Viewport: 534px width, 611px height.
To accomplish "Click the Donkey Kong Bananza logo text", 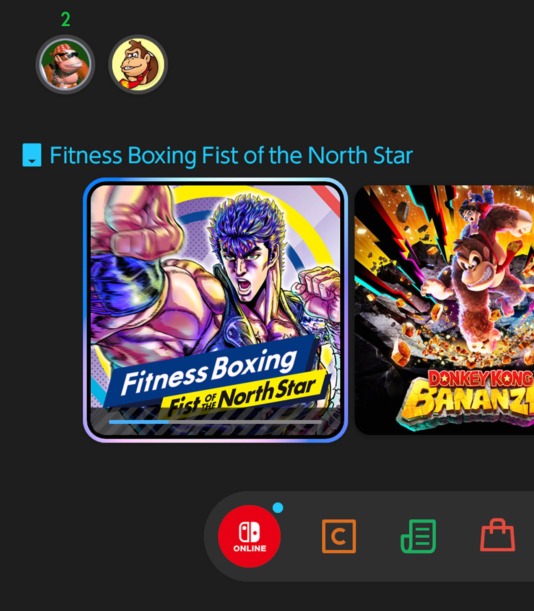I will pos(466,397).
